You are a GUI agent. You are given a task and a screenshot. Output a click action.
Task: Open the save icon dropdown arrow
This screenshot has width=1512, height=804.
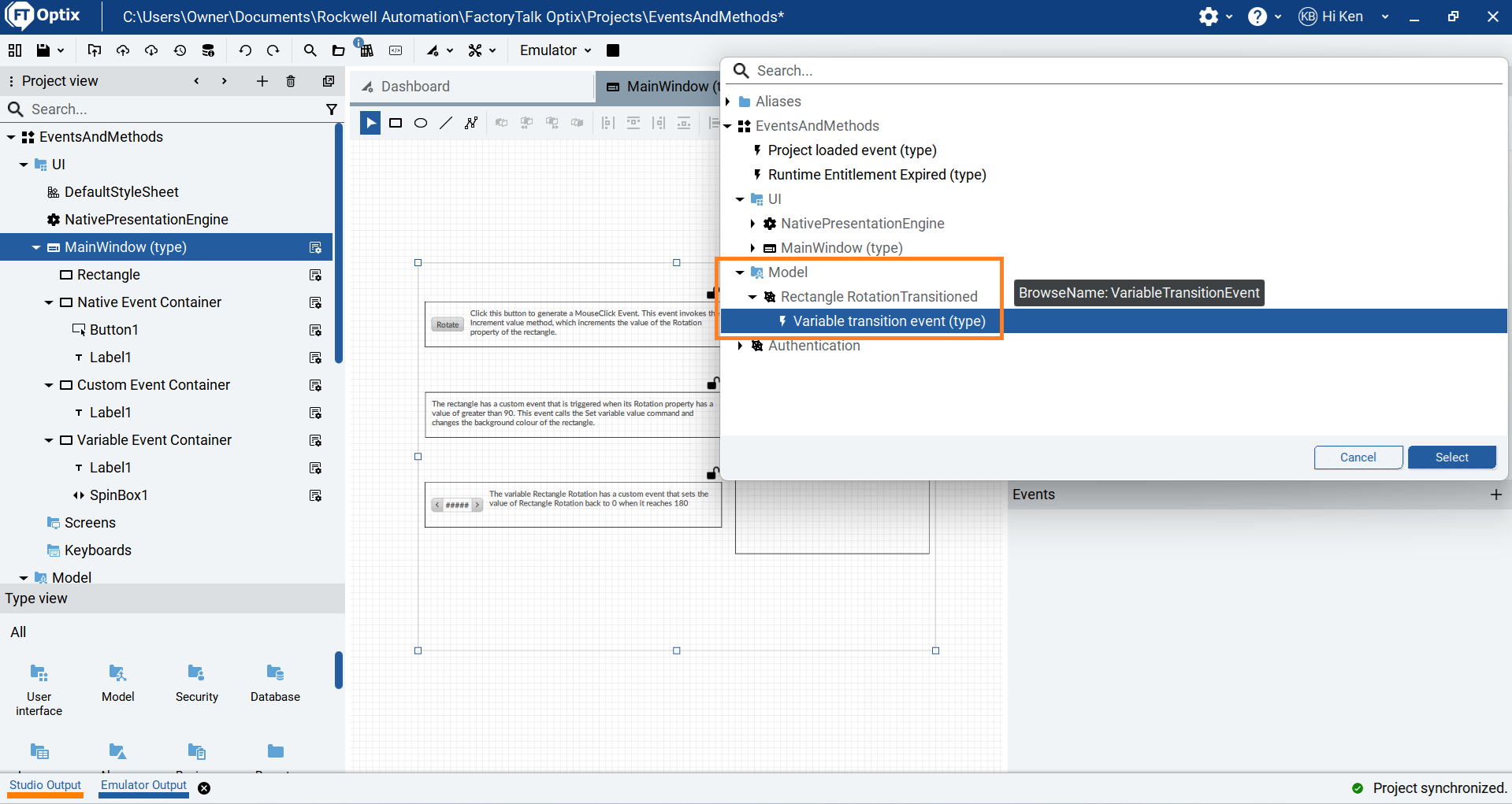(x=61, y=50)
